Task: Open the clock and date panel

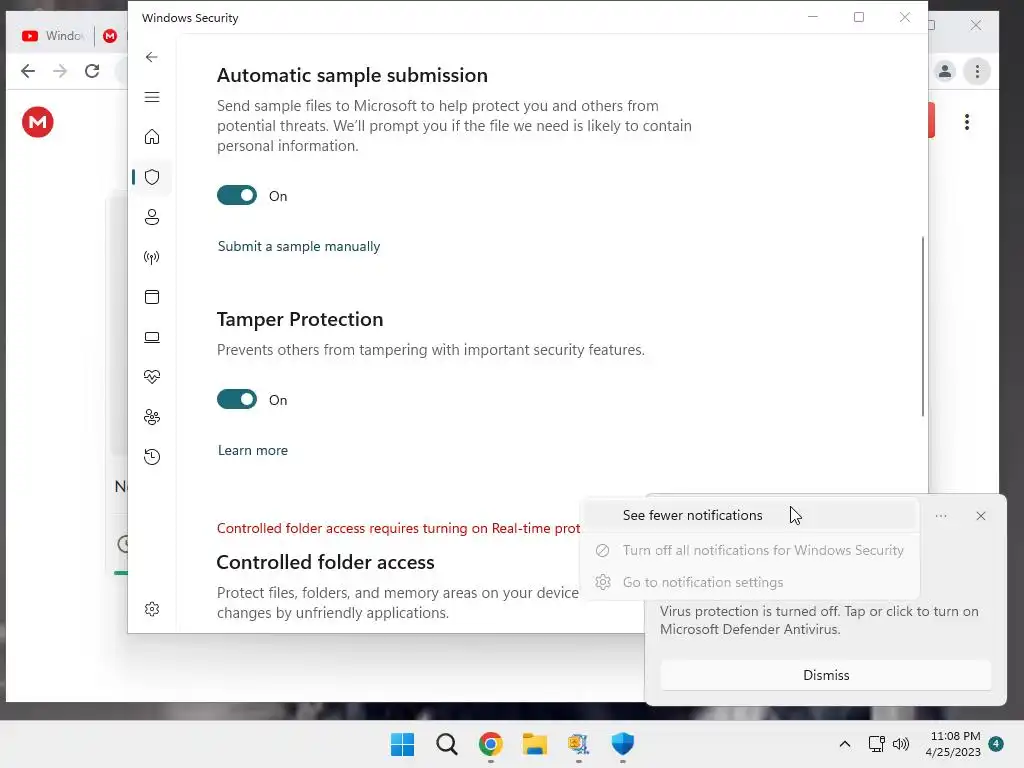Action: (x=953, y=744)
